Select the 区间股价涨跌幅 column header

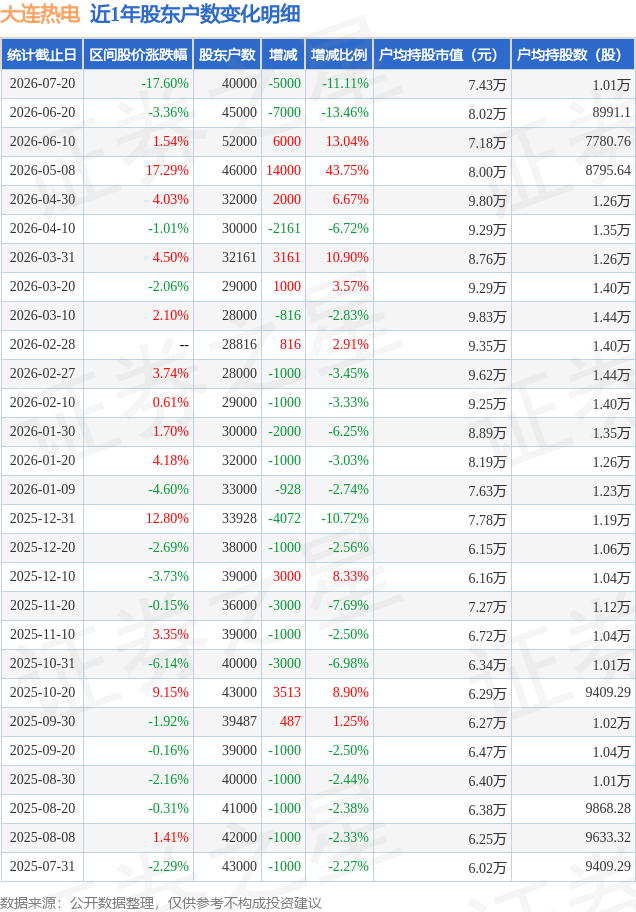pos(138,55)
